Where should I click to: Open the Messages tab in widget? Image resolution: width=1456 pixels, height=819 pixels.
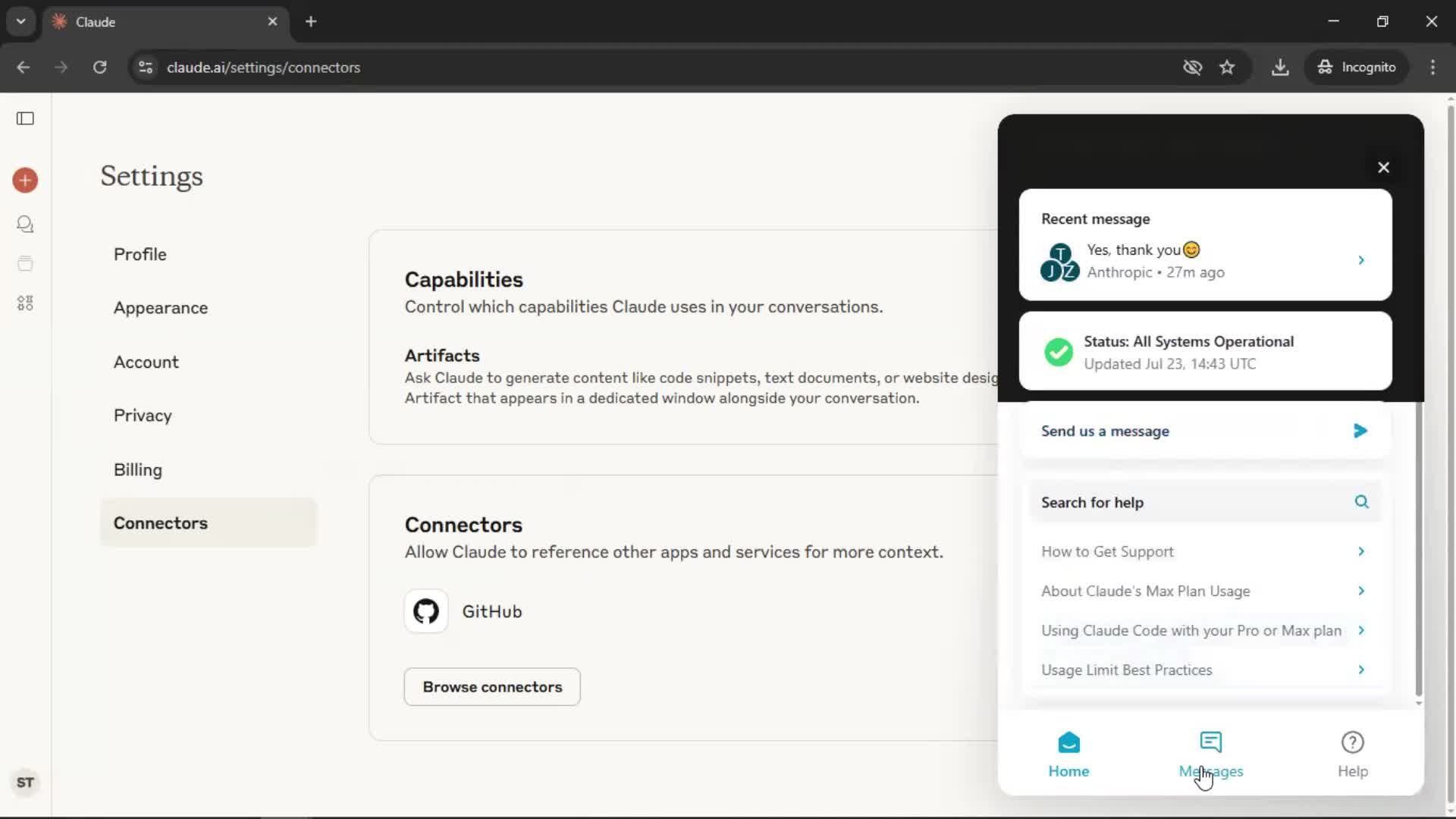[1210, 755]
